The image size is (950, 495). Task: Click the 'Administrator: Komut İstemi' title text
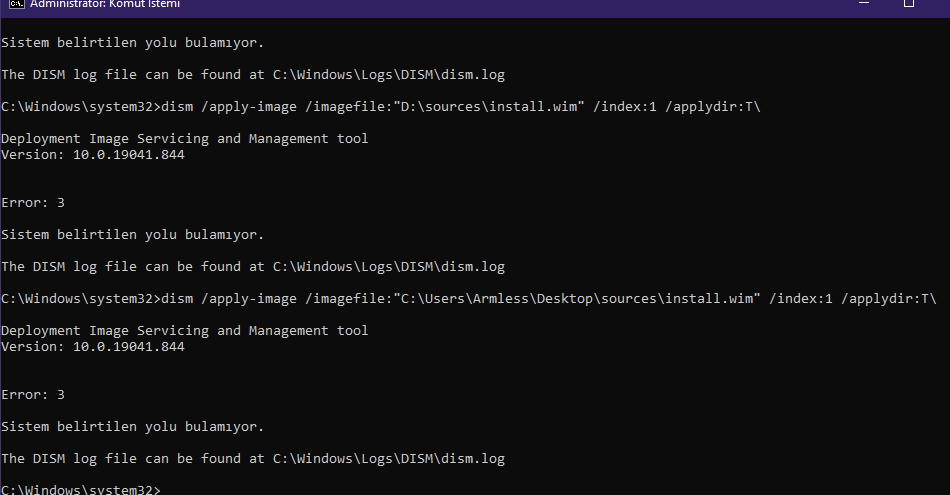point(105,5)
